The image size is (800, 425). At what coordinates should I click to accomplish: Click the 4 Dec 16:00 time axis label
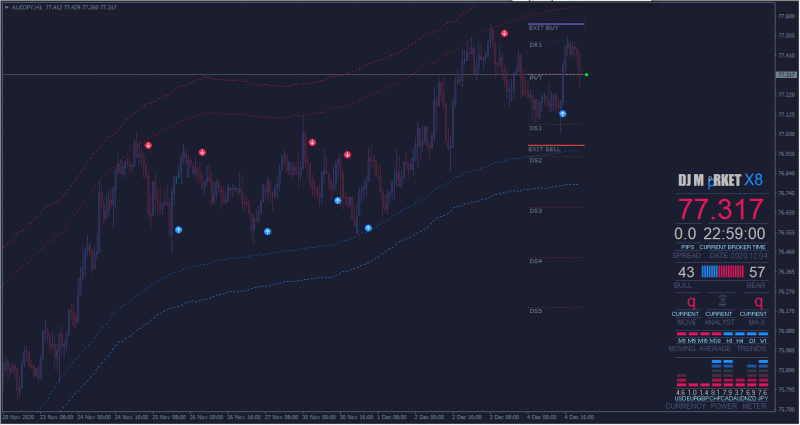click(578, 417)
